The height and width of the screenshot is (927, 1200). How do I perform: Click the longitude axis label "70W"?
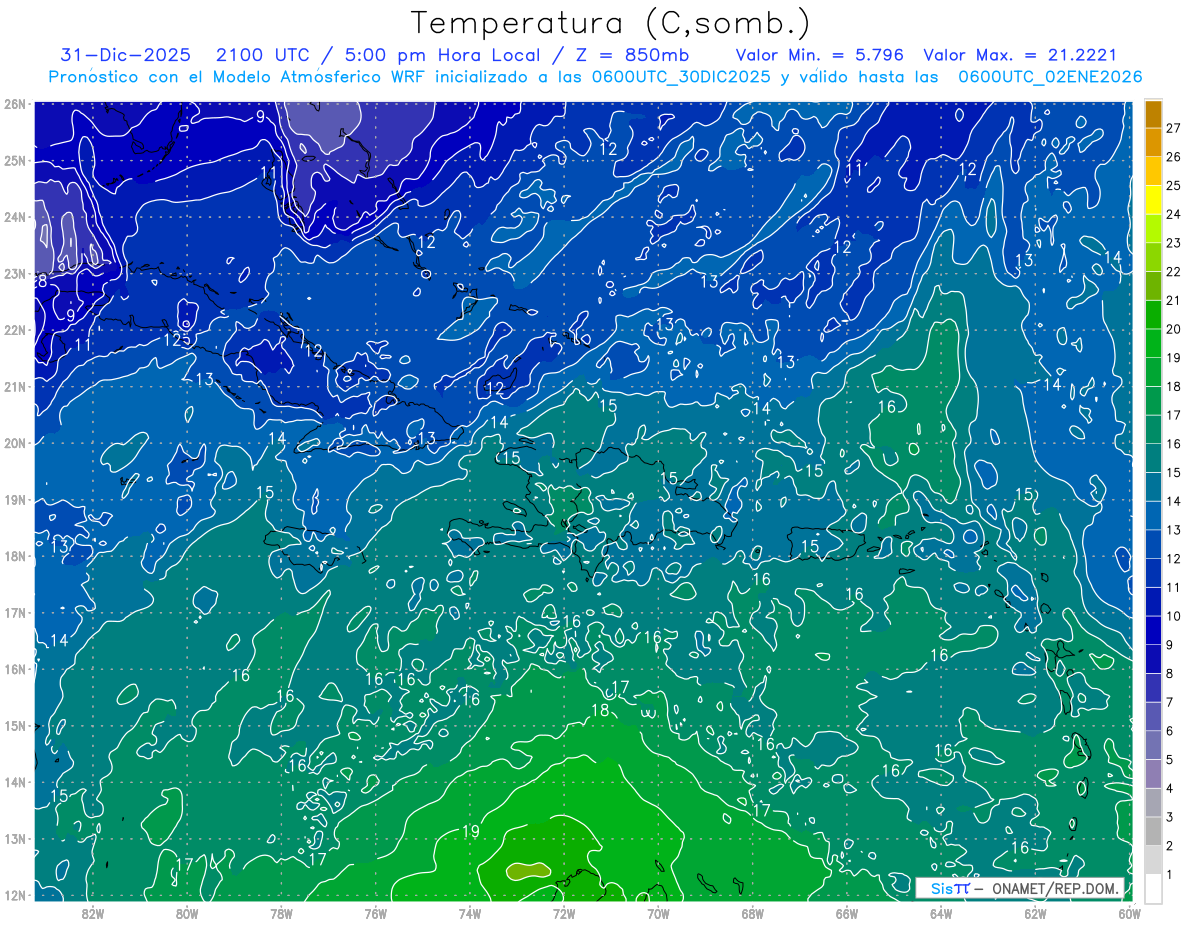click(658, 912)
